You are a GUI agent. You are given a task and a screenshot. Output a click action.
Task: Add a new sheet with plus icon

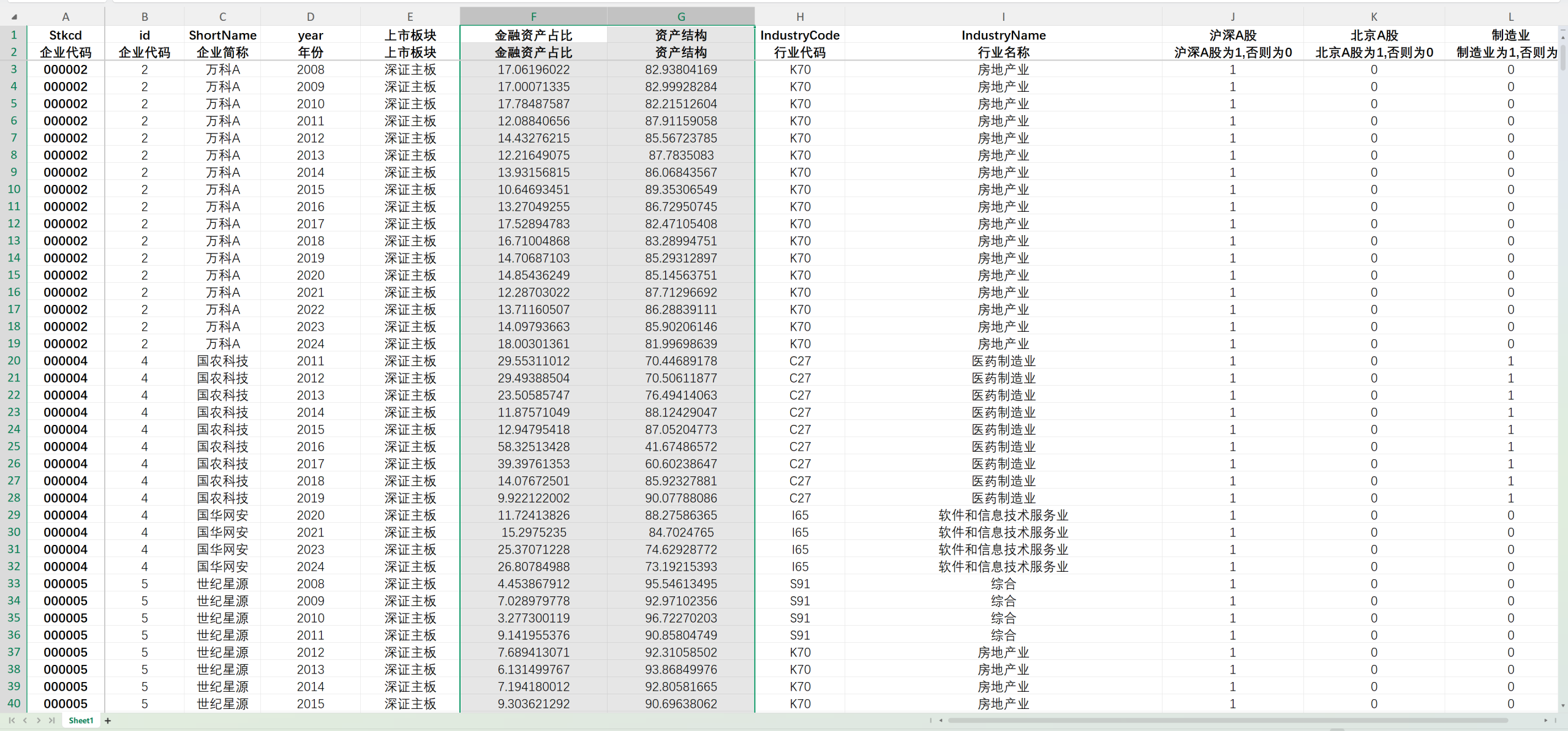108,721
